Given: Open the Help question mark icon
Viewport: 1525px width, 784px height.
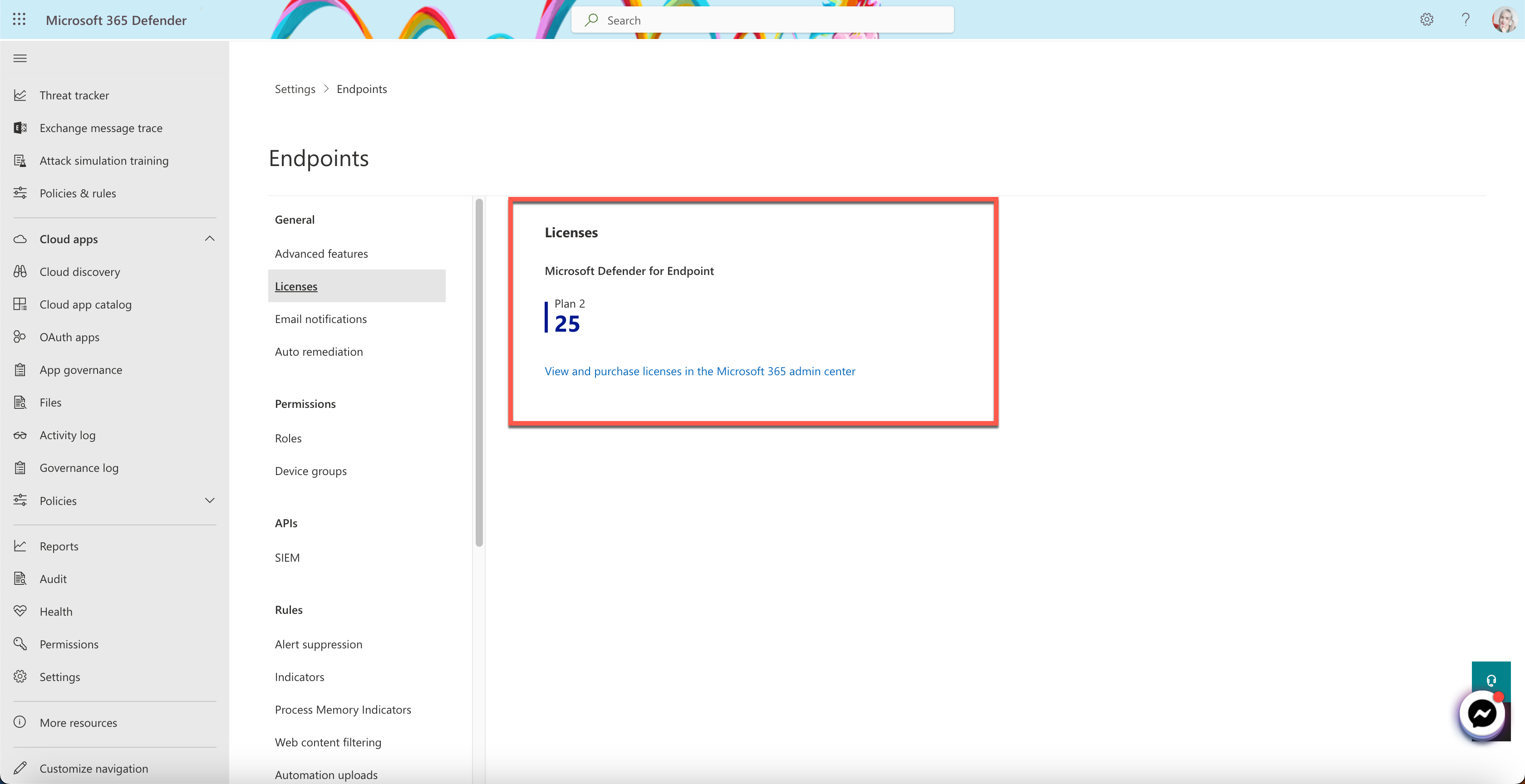Looking at the screenshot, I should [1465, 20].
